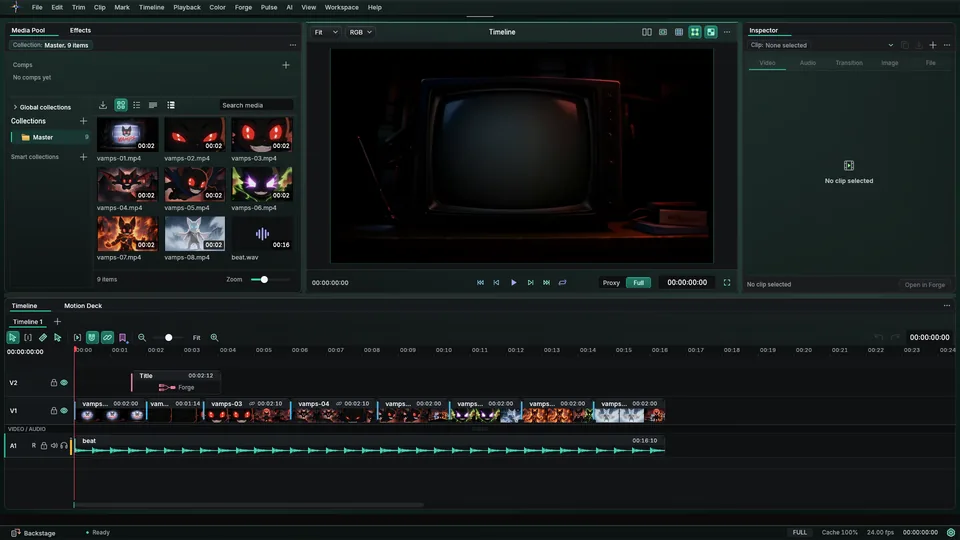Lock the A1 audio track
960x540 pixels.
[44, 446]
